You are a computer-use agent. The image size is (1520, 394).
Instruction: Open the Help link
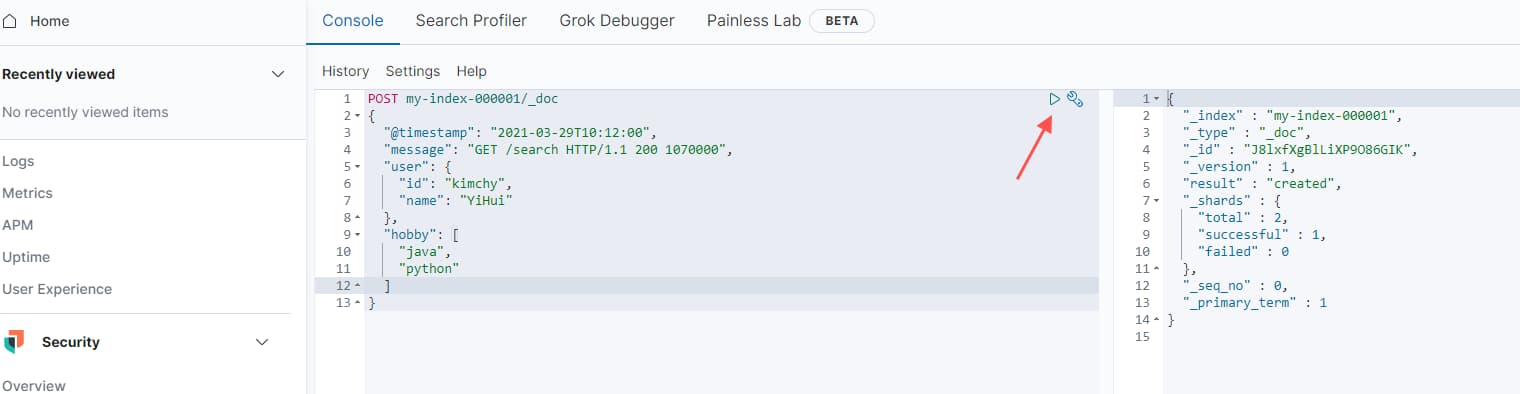(x=471, y=71)
